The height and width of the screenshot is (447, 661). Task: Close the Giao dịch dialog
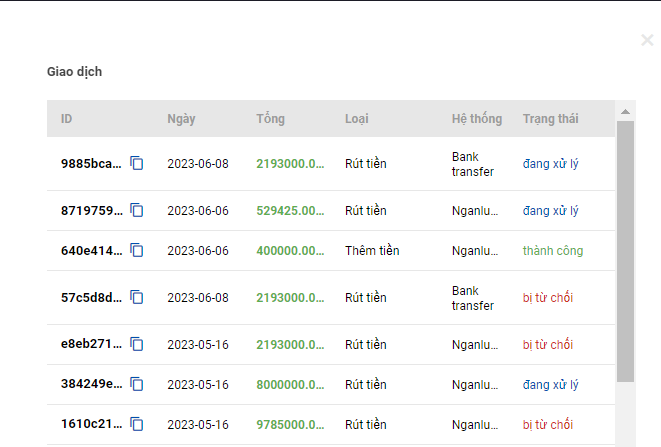647,41
